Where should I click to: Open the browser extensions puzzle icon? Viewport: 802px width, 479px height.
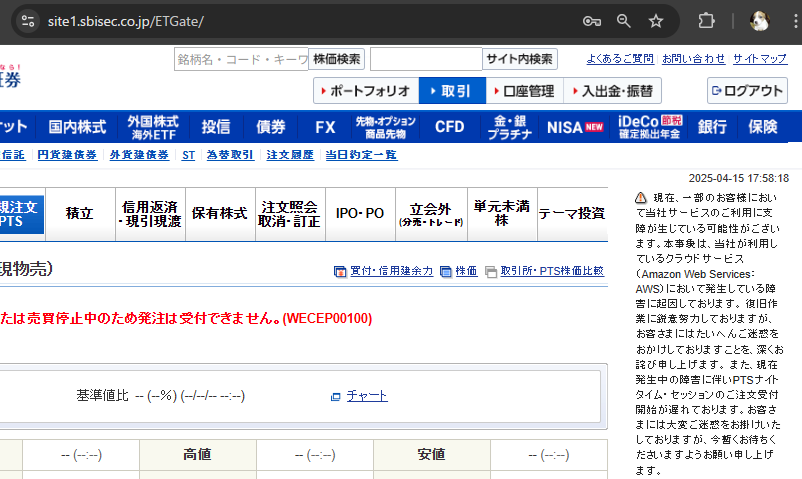coord(707,21)
